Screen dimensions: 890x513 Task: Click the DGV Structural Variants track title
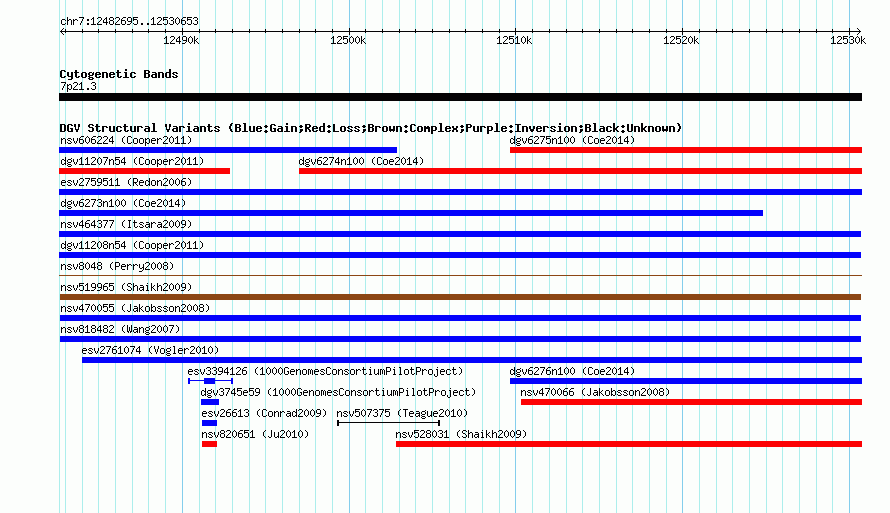point(371,128)
